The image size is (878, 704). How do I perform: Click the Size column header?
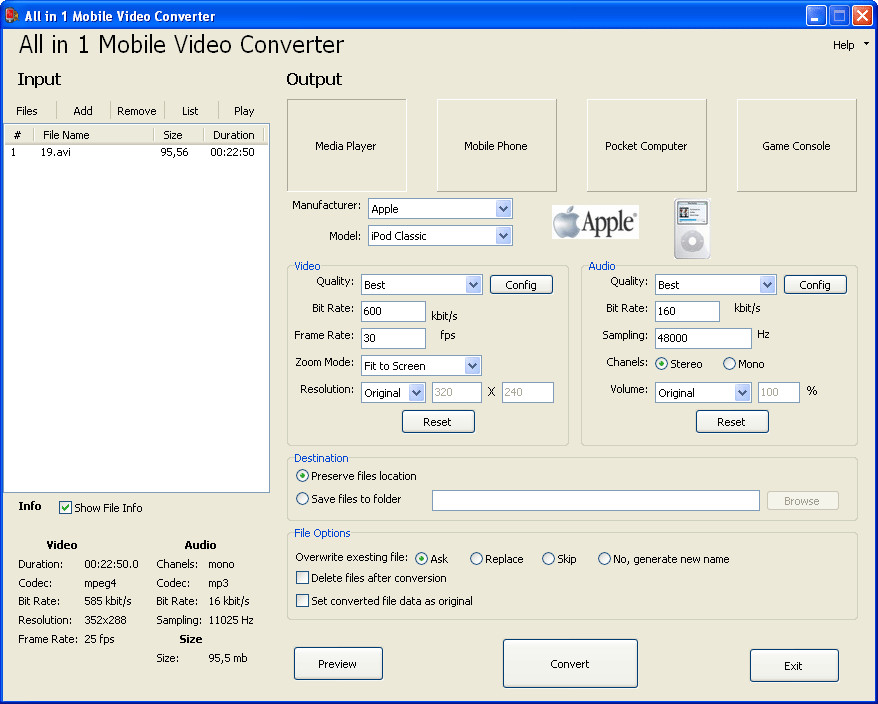(x=178, y=135)
